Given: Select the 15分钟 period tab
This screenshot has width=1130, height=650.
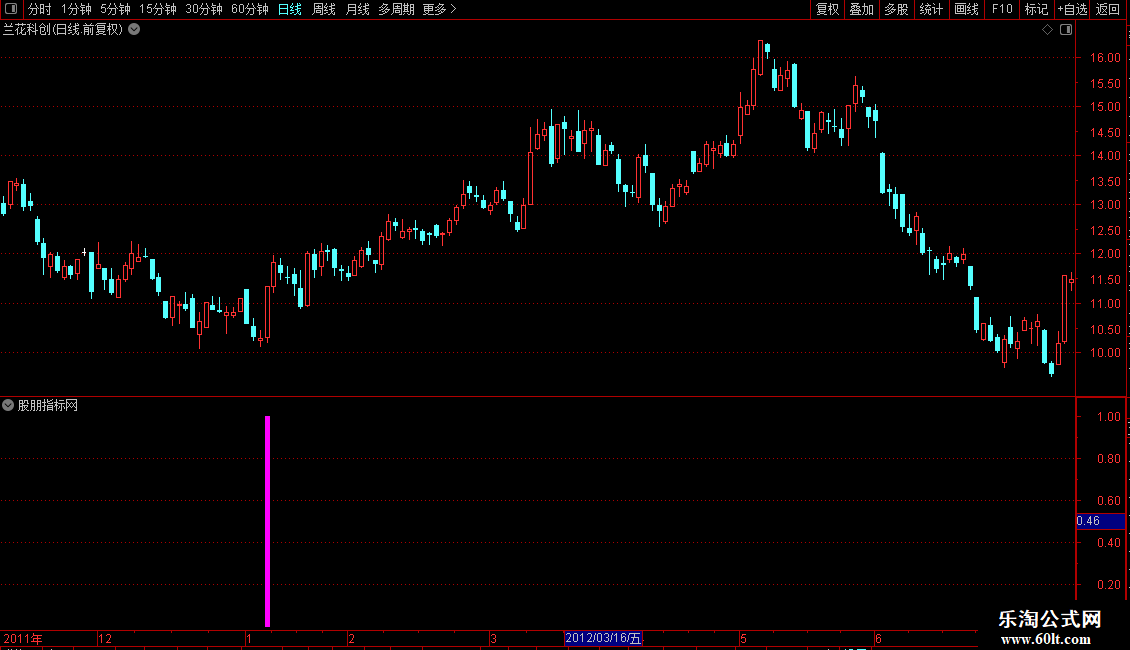Looking at the screenshot, I should 158,9.
